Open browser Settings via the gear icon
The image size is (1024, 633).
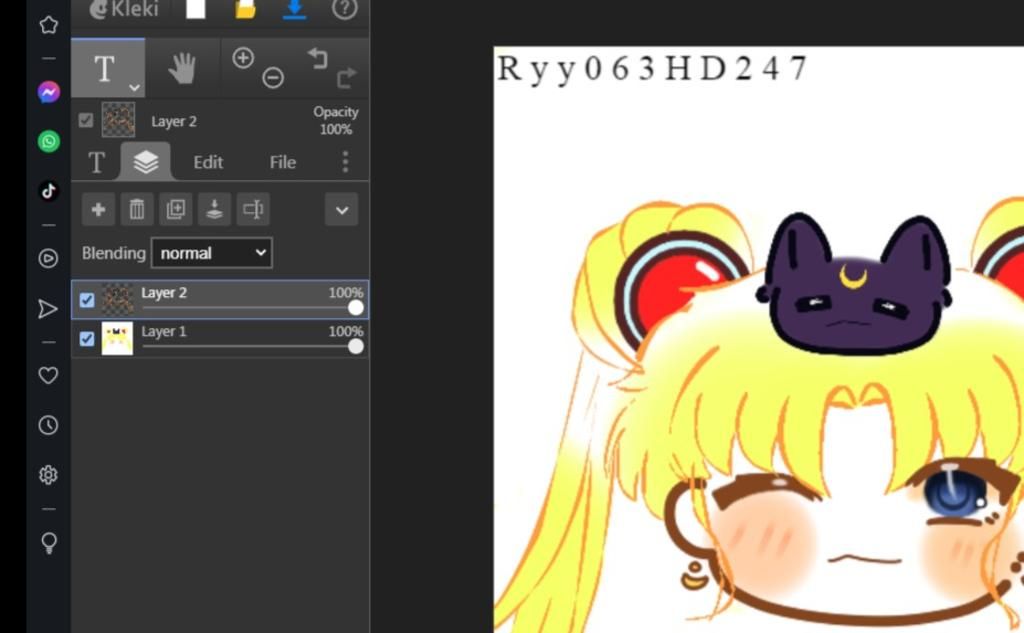click(48, 475)
